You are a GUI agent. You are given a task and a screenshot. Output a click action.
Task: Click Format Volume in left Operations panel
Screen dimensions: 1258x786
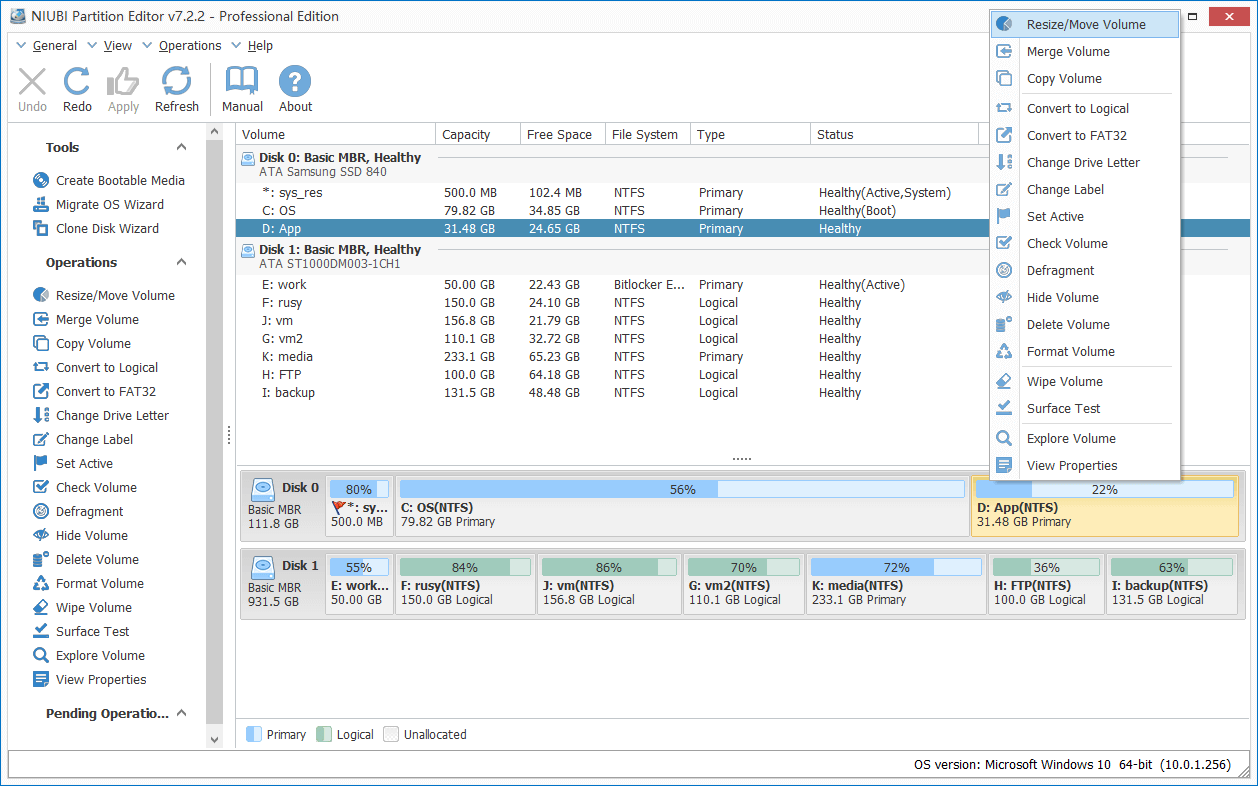click(x=99, y=583)
